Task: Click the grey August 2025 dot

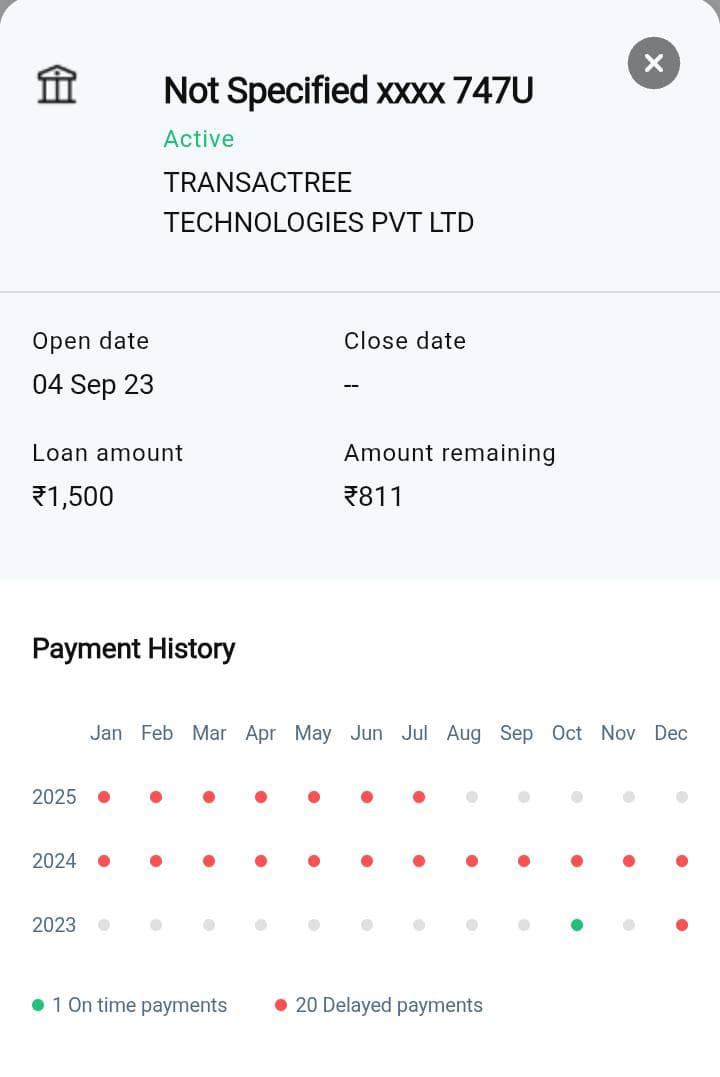Action: [472, 797]
